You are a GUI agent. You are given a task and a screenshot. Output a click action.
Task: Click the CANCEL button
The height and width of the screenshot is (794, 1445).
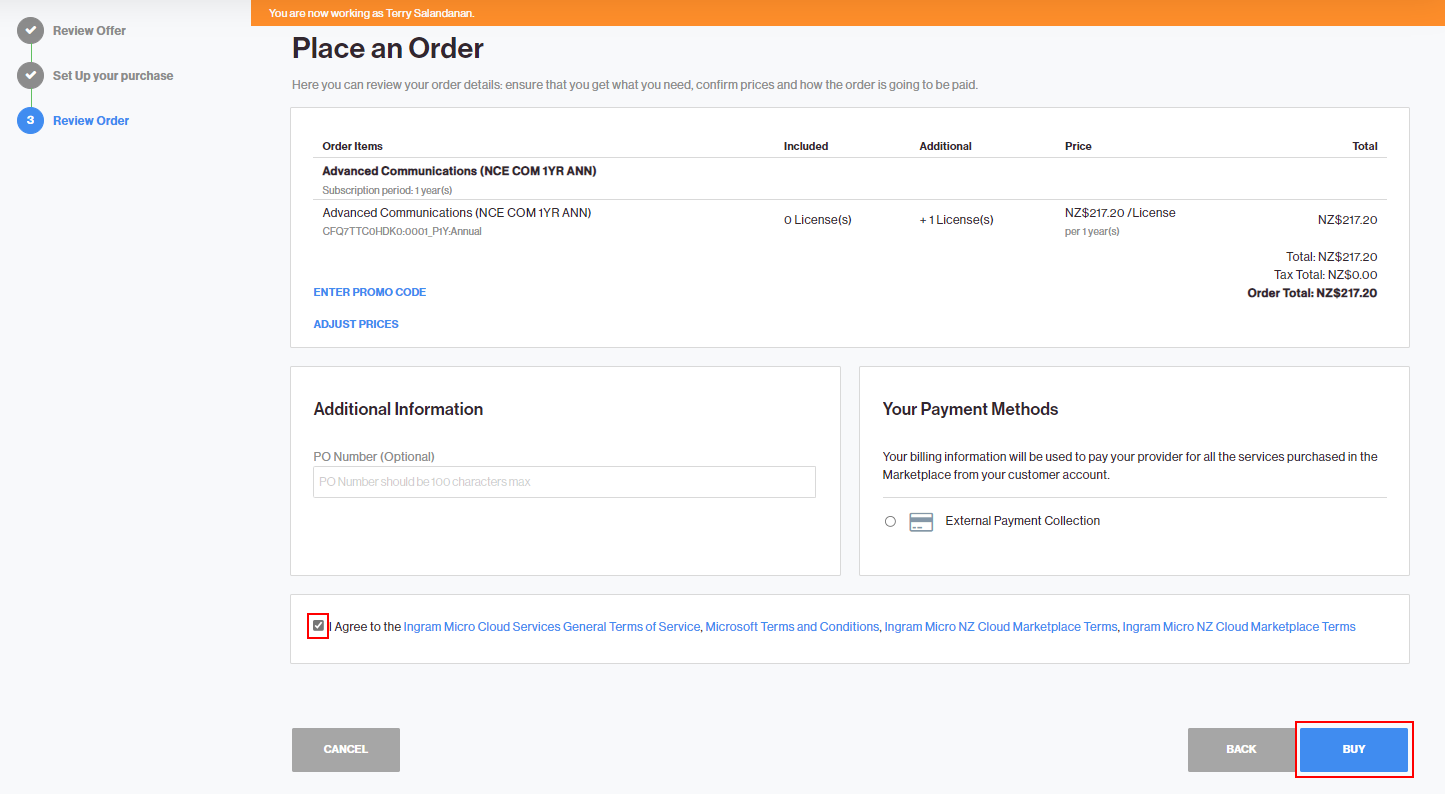(x=345, y=748)
